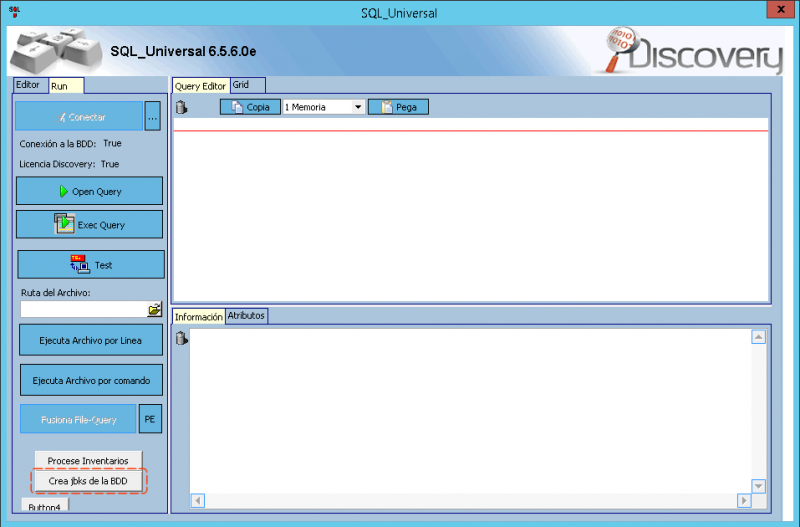Click Procese Inventarios button
800x527 pixels.
88,460
